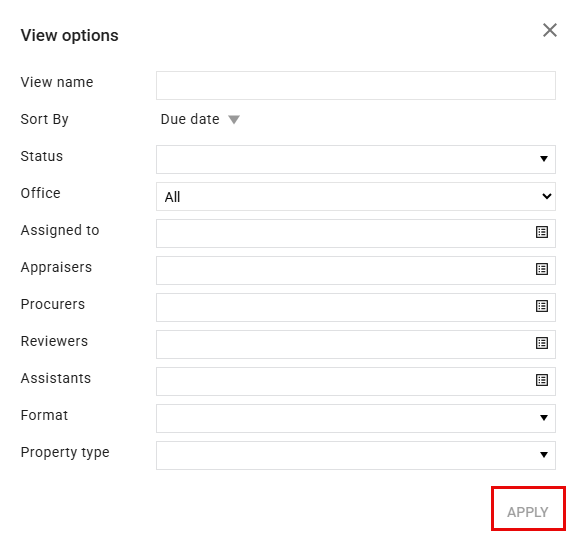The width and height of the screenshot is (576, 538).
Task: Expand the Status dropdown arrow
Action: (x=544, y=159)
